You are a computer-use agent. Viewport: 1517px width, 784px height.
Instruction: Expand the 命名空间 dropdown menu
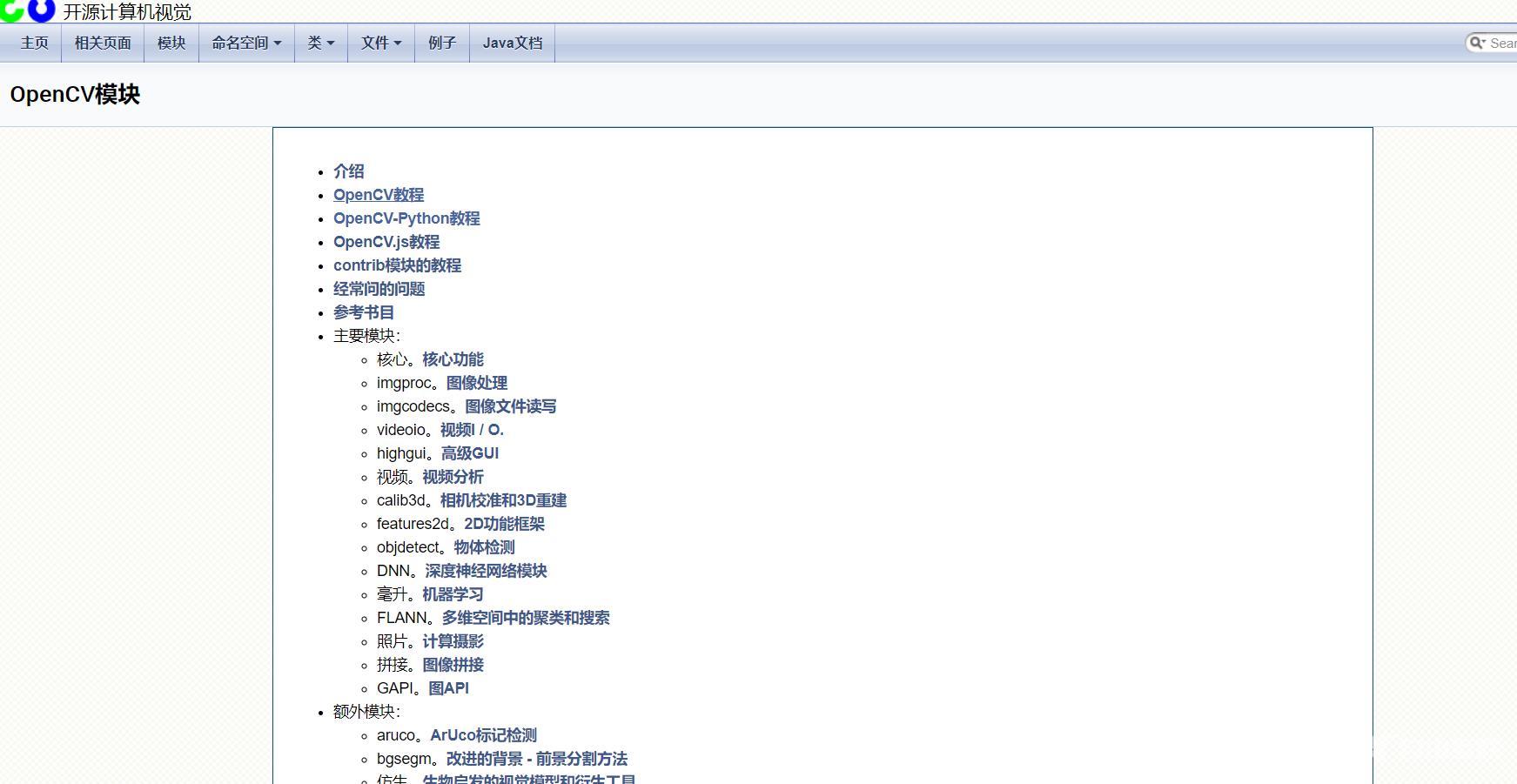pos(246,43)
